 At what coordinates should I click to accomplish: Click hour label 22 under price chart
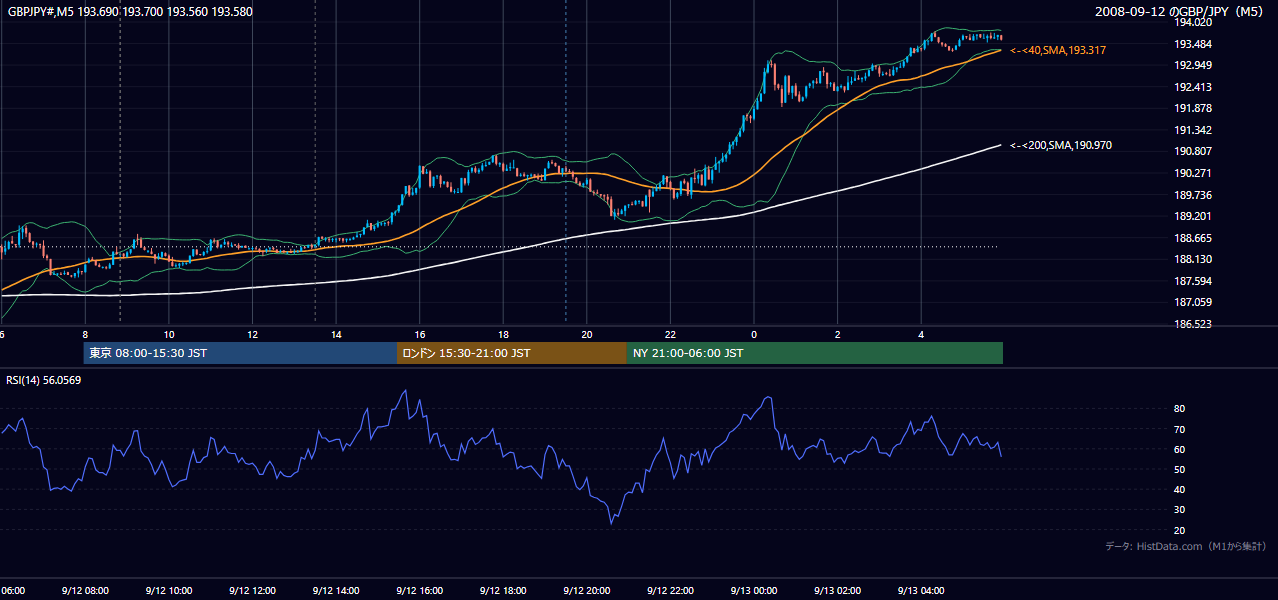670,334
